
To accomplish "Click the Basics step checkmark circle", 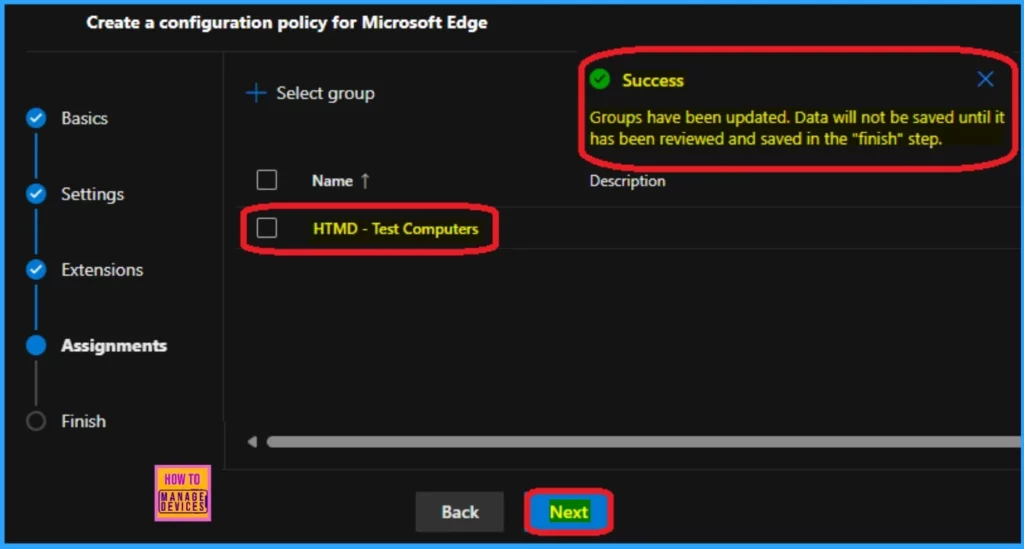I will [x=36, y=118].
